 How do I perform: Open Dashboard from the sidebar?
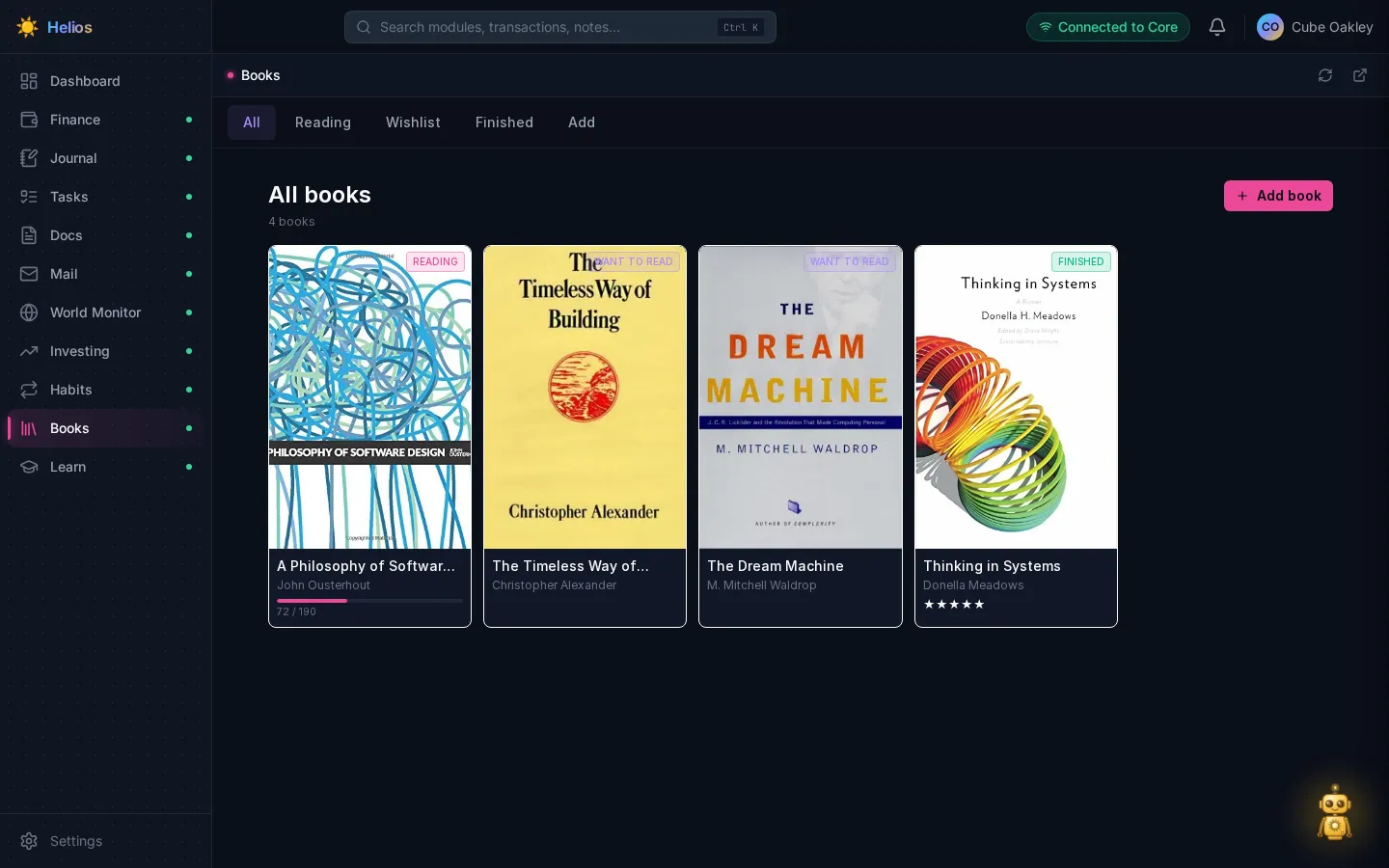(106, 81)
